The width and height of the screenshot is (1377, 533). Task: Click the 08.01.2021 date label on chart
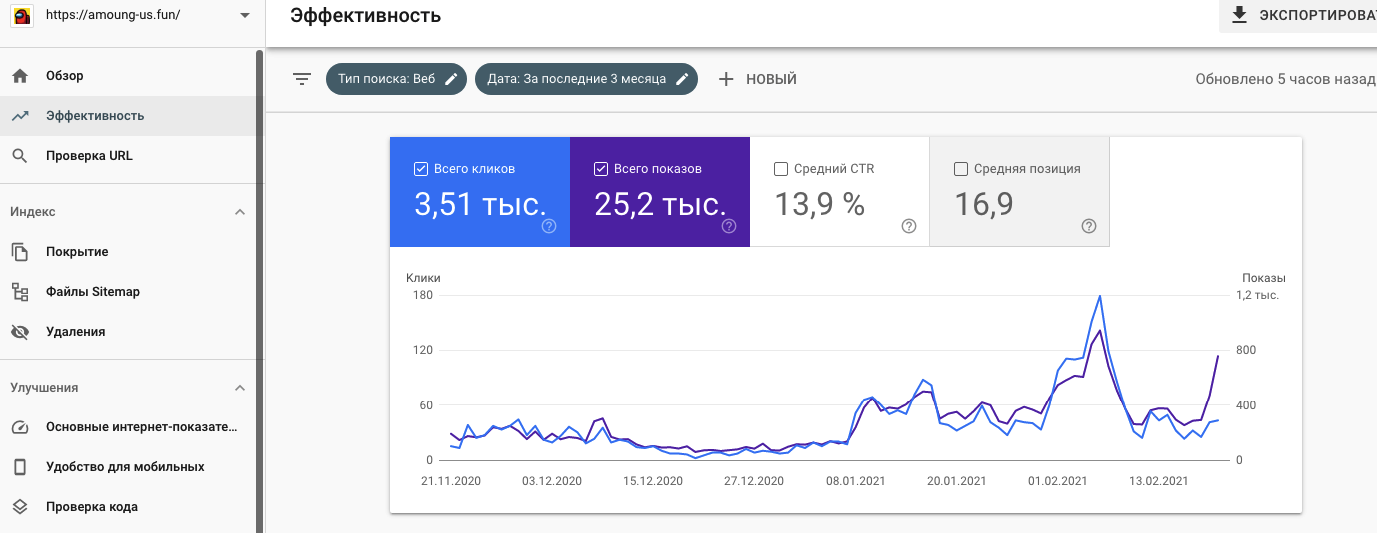pyautogui.click(x=855, y=481)
